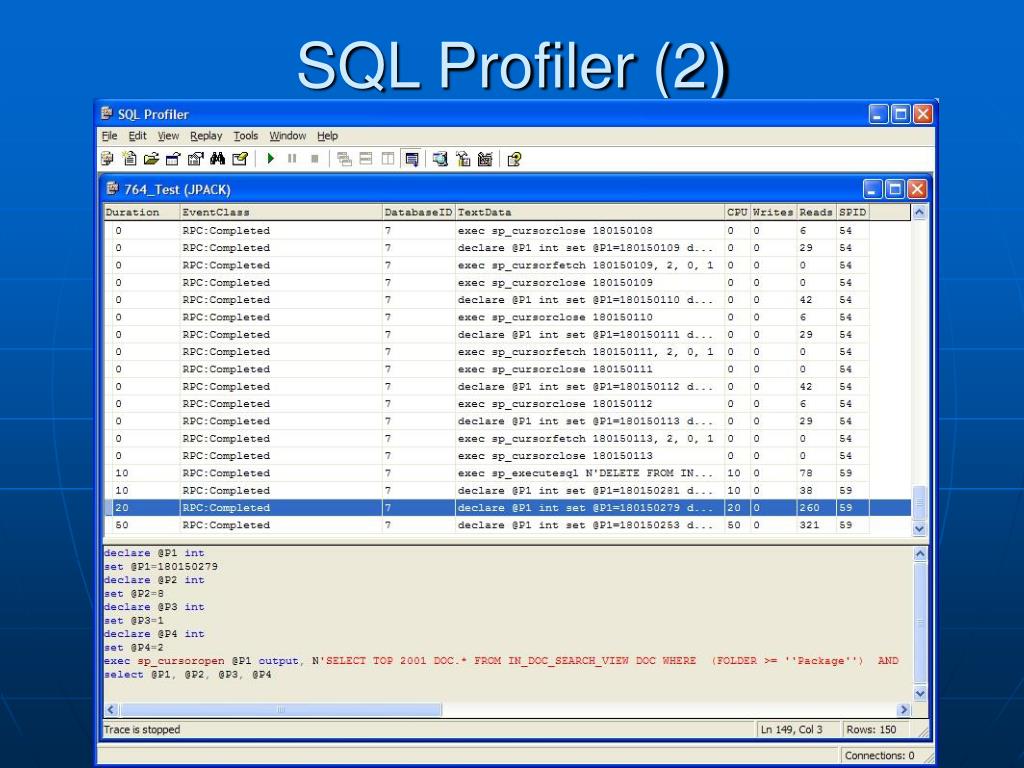Click 'set @P1=180150279' in the text pane
Viewport: 1024px width, 768px height.
tap(161, 567)
